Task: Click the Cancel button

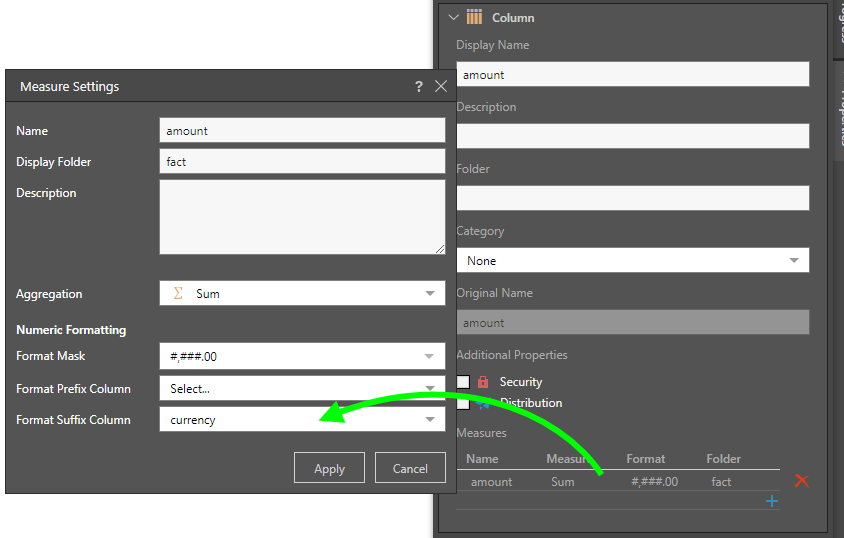Action: click(x=410, y=468)
